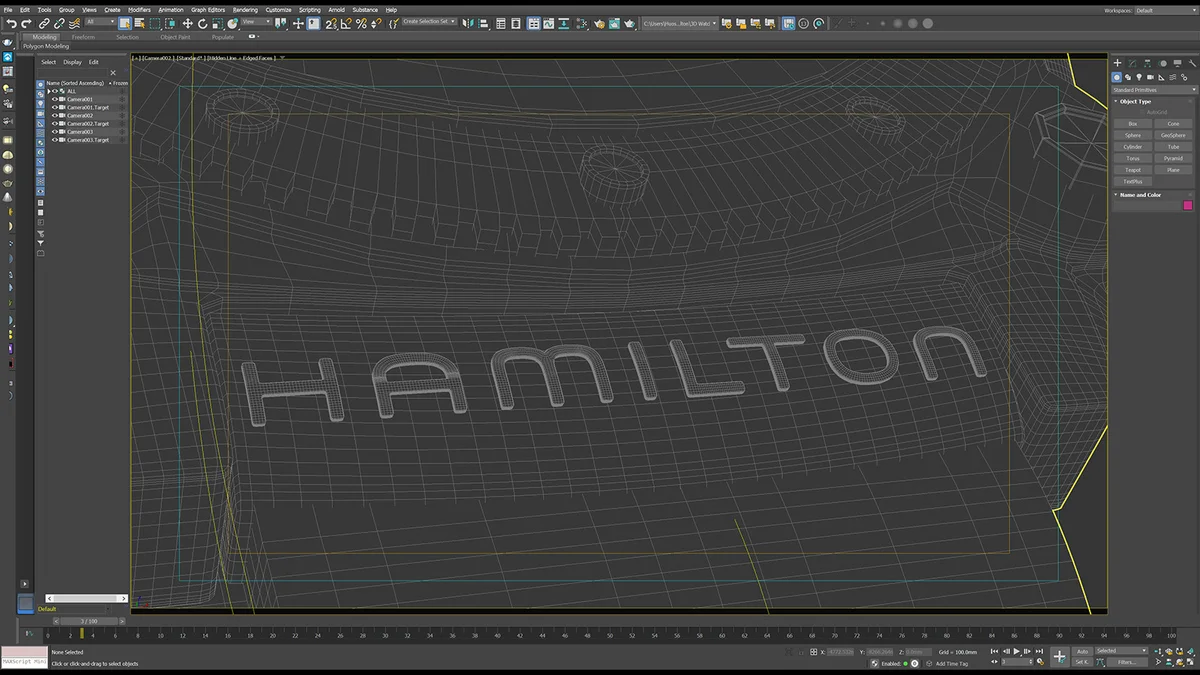Select the Select and Rotate tool
This screenshot has width=1200, height=675.
click(203, 22)
